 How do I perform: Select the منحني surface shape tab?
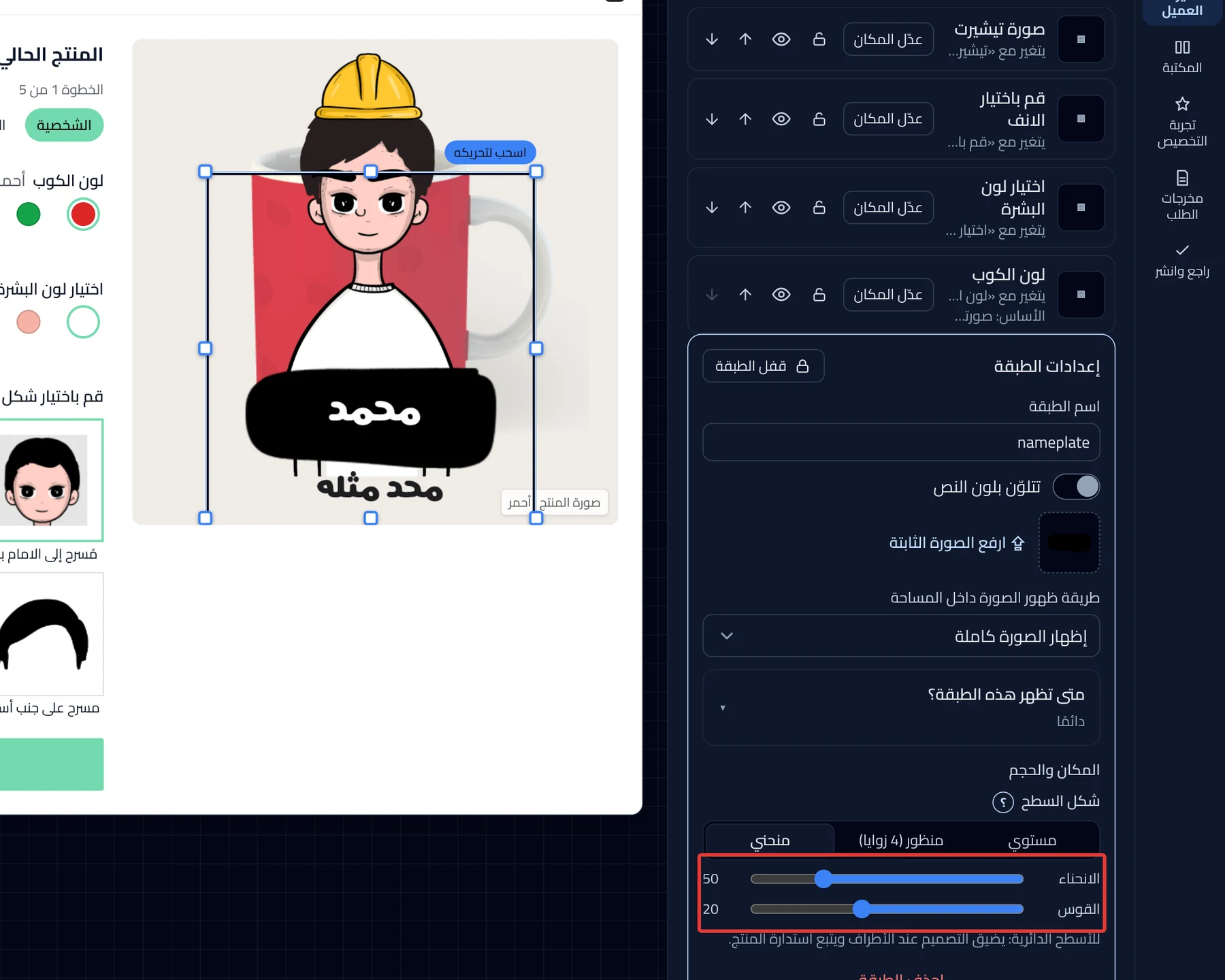[770, 840]
